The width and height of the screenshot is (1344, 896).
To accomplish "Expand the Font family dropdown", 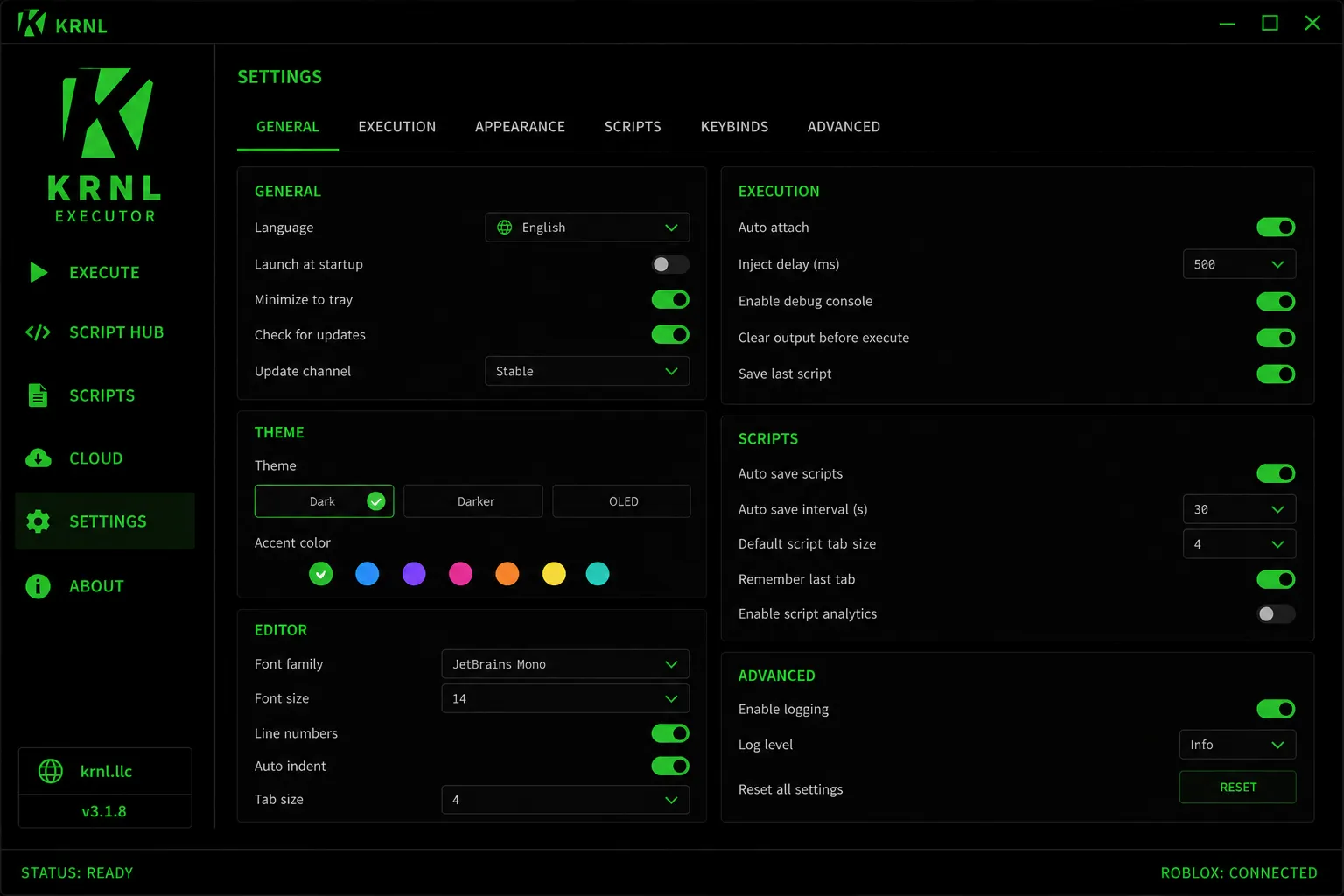I will [565, 664].
